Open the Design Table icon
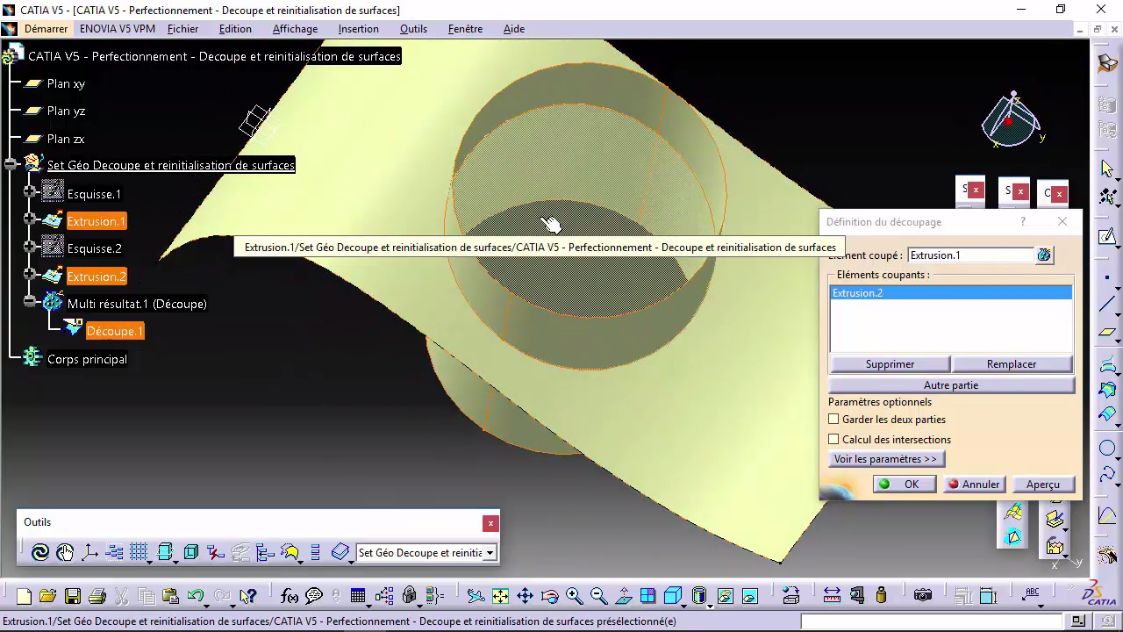Image resolution: width=1123 pixels, height=632 pixels. 358,596
